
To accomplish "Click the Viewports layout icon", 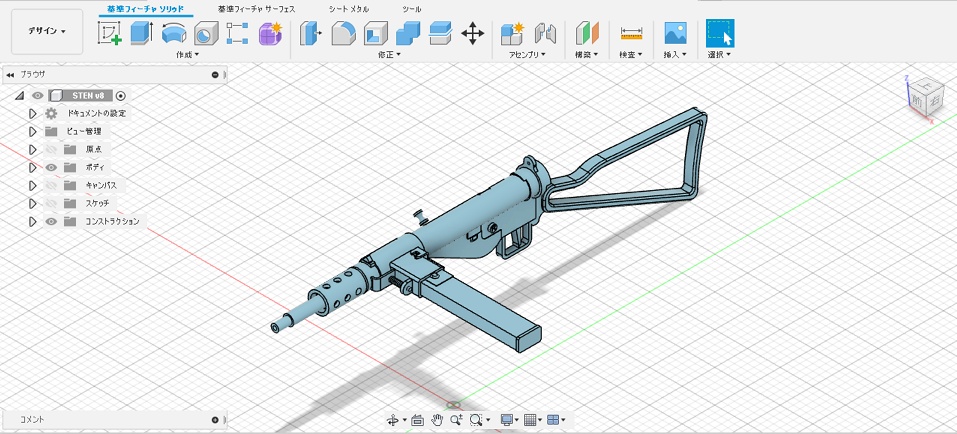I will pyautogui.click(x=553, y=420).
